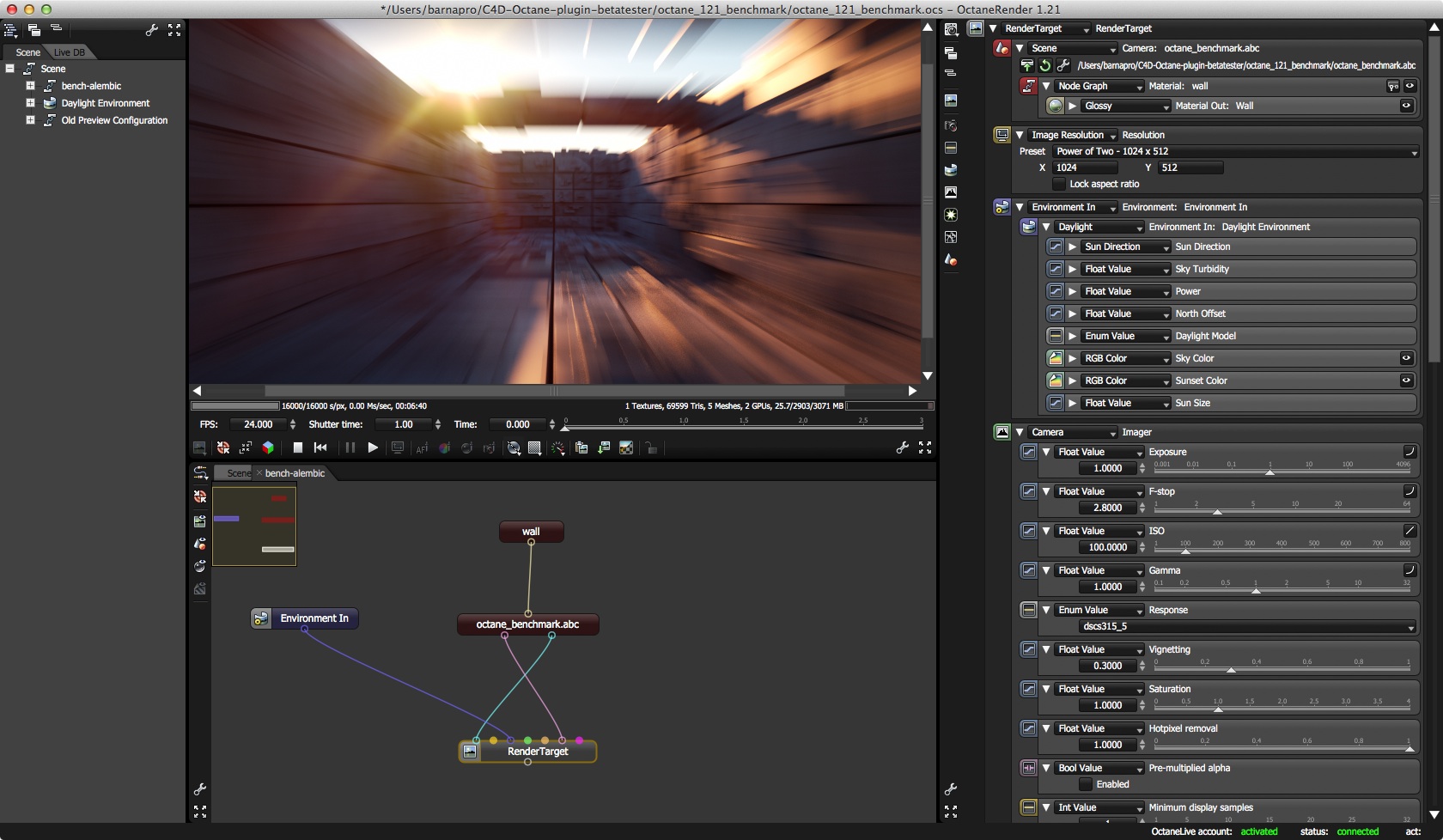Click the kernel star icon in inspector sidebar
1443x840 pixels.
[951, 215]
